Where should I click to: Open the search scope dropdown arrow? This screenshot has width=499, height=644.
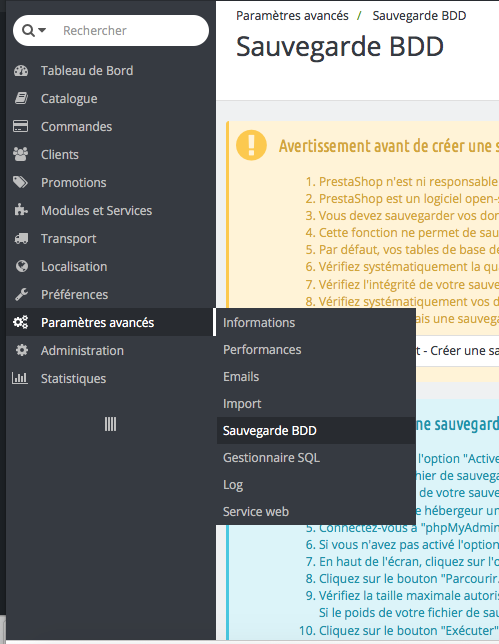click(42, 30)
